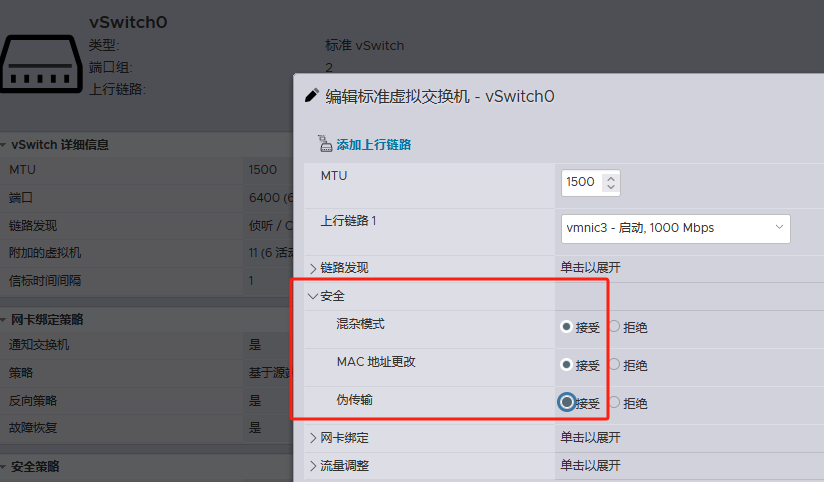Collapse the 安全 section
The image size is (824, 482).
click(313, 296)
